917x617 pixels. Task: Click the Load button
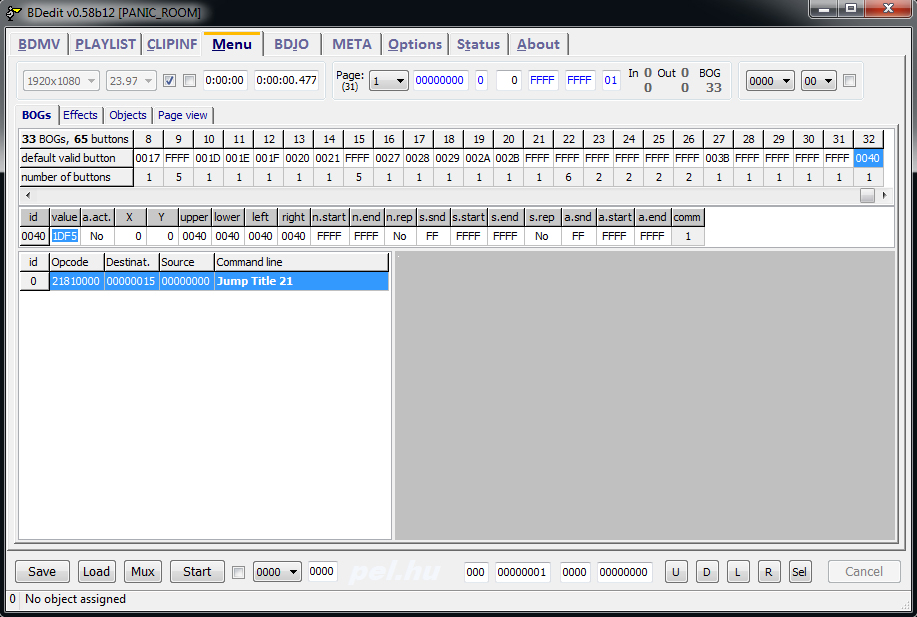point(96,571)
